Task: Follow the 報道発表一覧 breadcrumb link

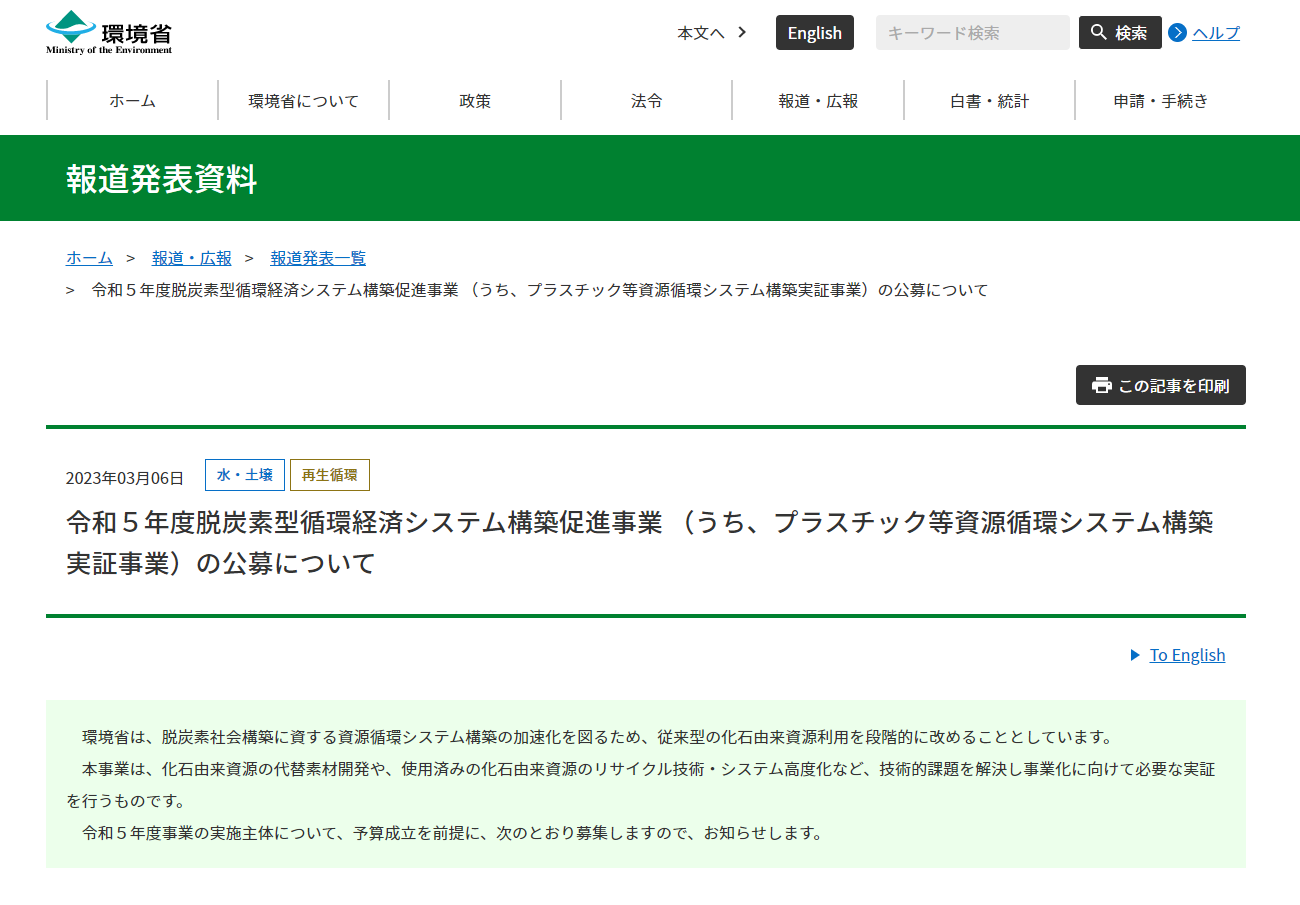Action: click(318, 258)
